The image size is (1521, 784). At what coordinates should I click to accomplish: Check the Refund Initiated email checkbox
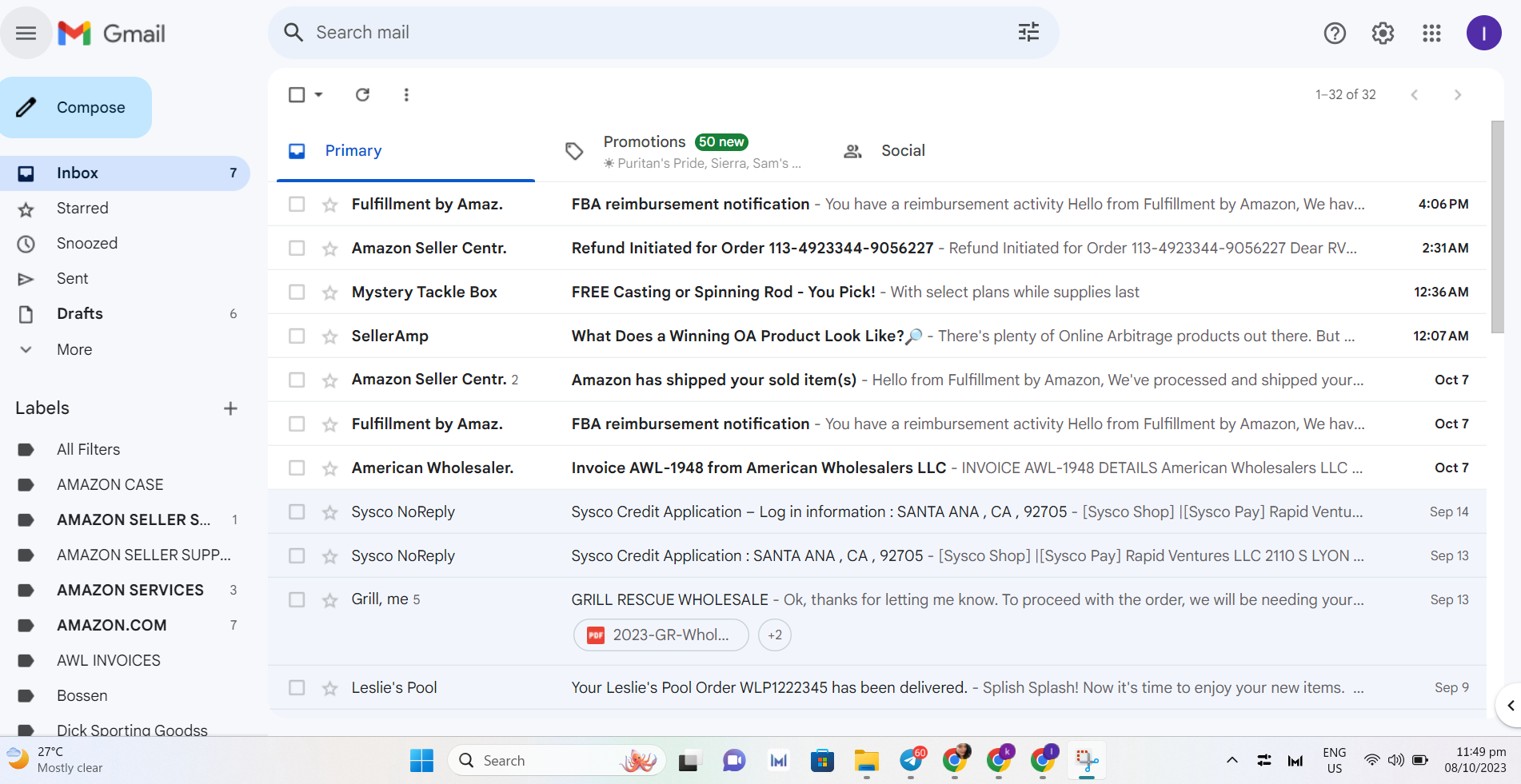(297, 249)
